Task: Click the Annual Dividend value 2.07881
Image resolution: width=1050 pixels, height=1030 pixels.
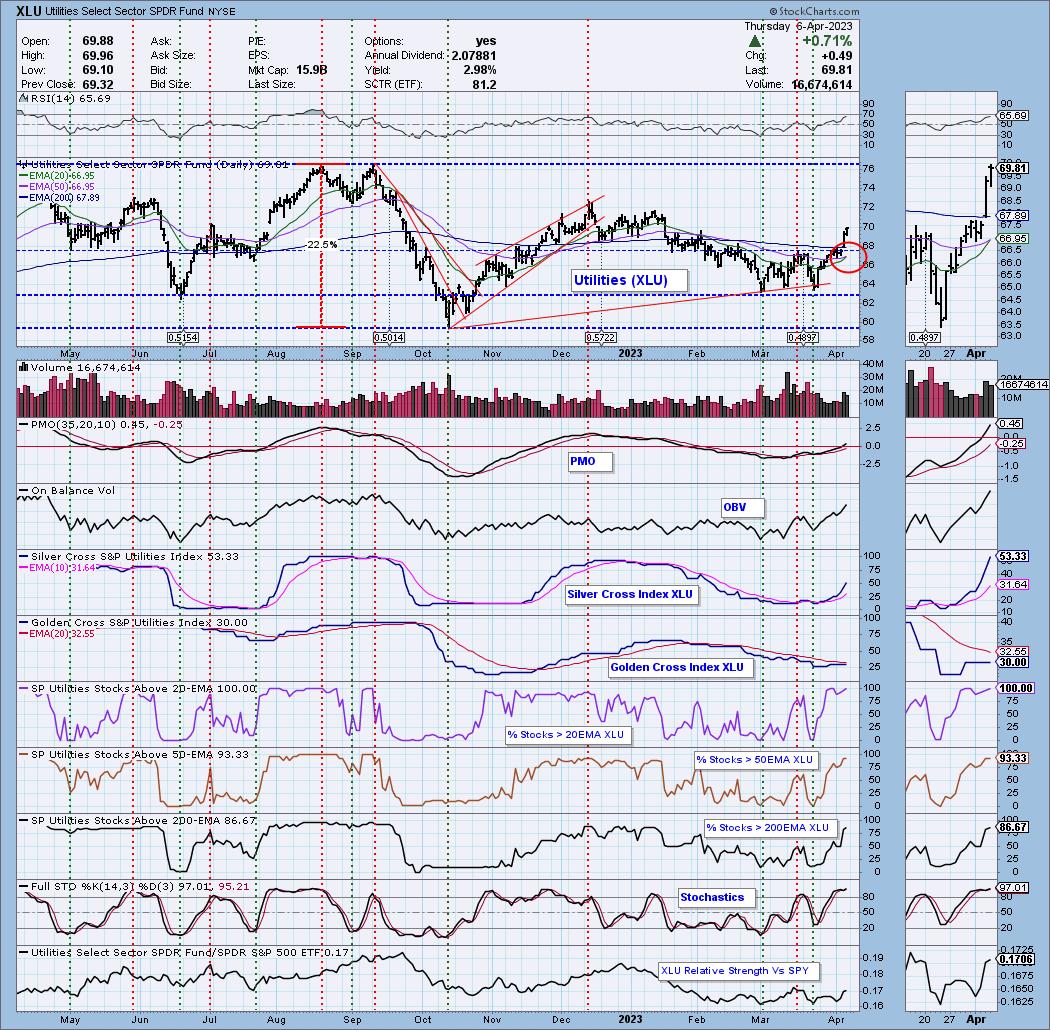Action: (x=473, y=56)
